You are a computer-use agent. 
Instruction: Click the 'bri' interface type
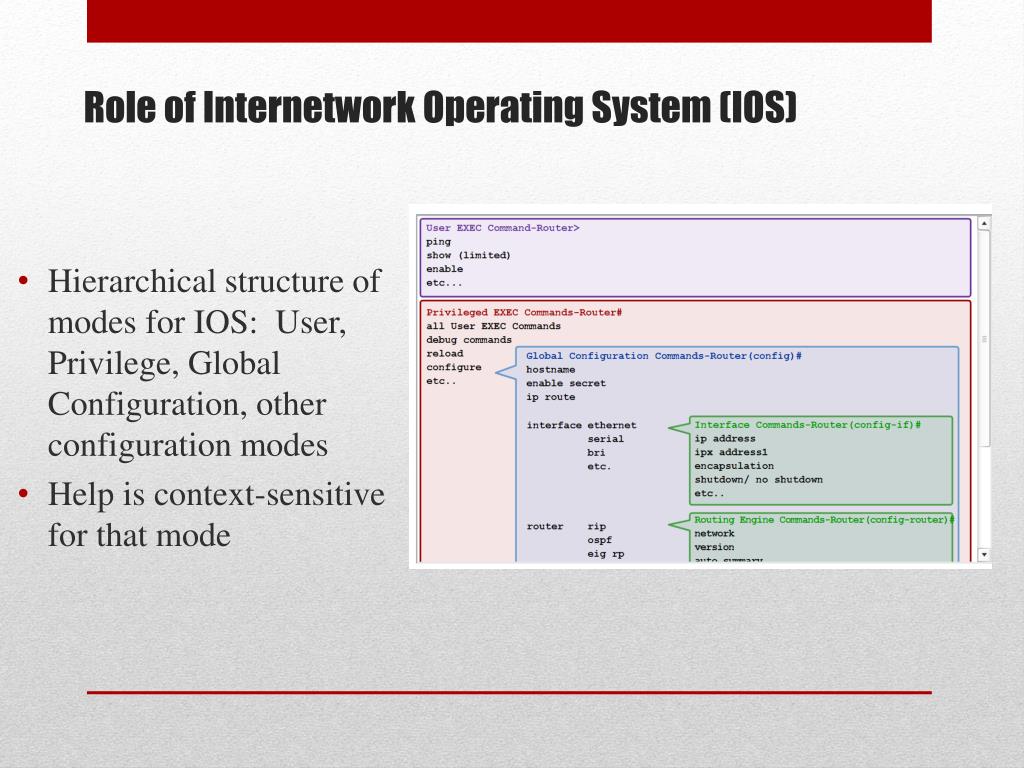(x=596, y=453)
